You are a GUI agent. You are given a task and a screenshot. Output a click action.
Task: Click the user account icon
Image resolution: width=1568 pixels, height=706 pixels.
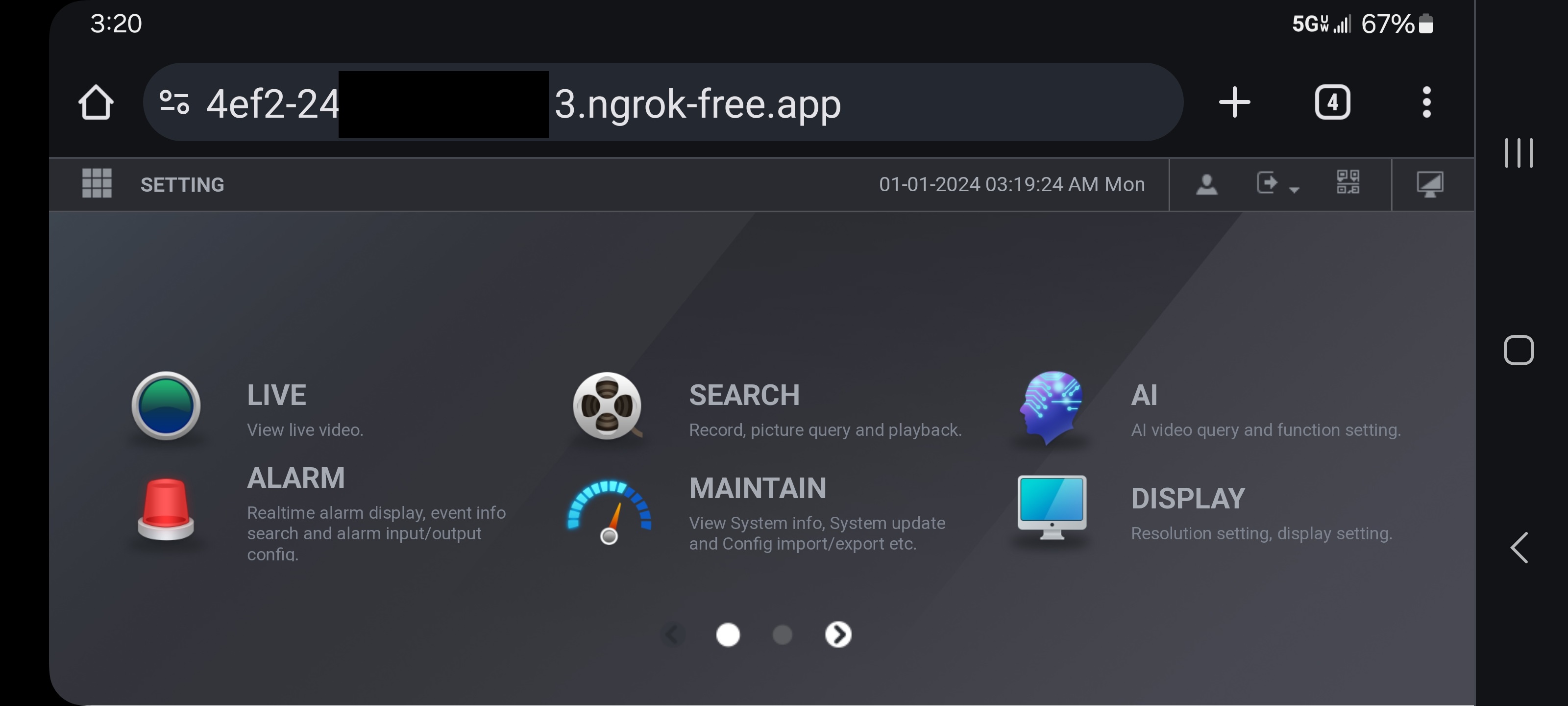point(1206,183)
